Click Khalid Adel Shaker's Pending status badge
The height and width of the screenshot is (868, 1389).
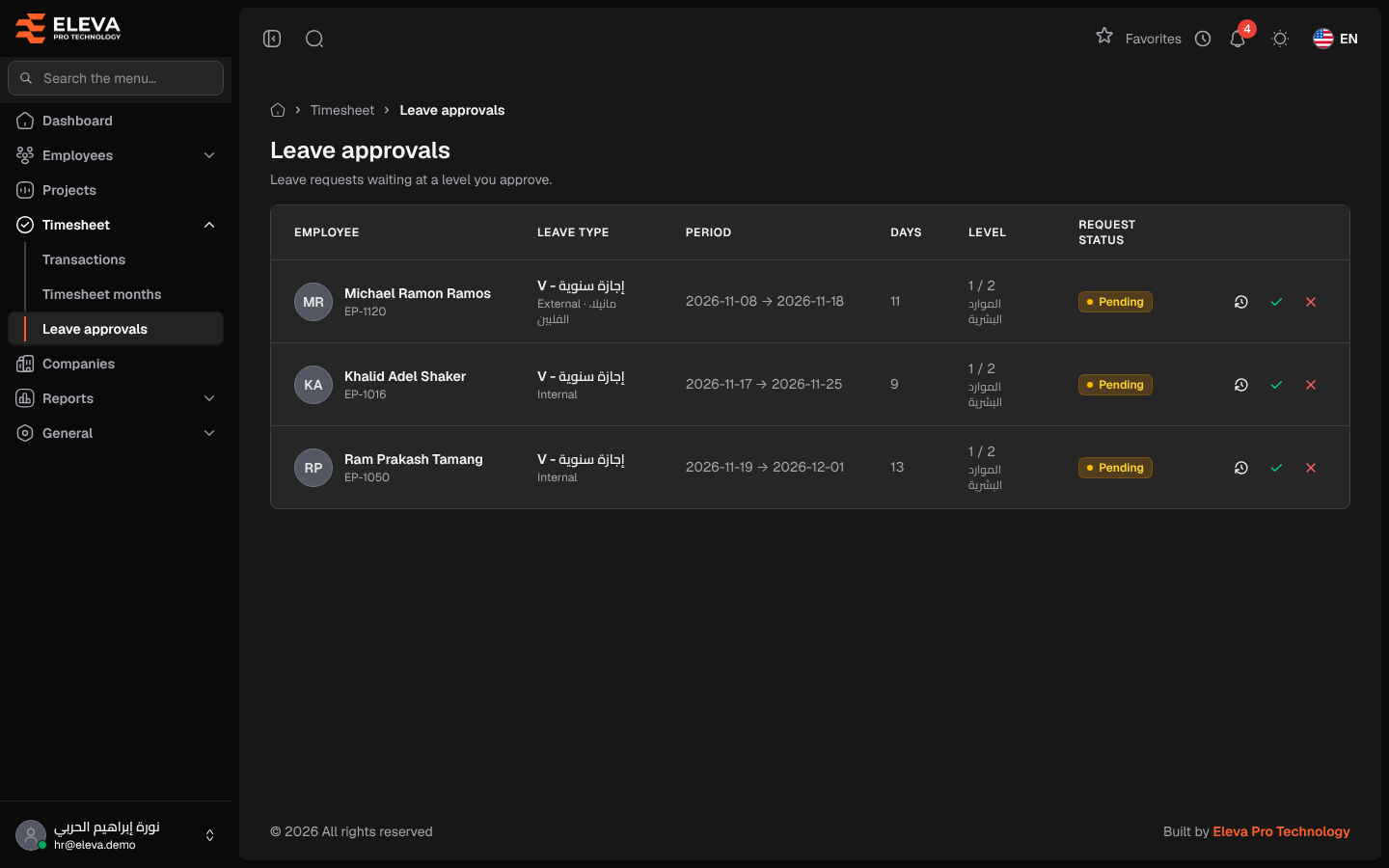[x=1115, y=385]
